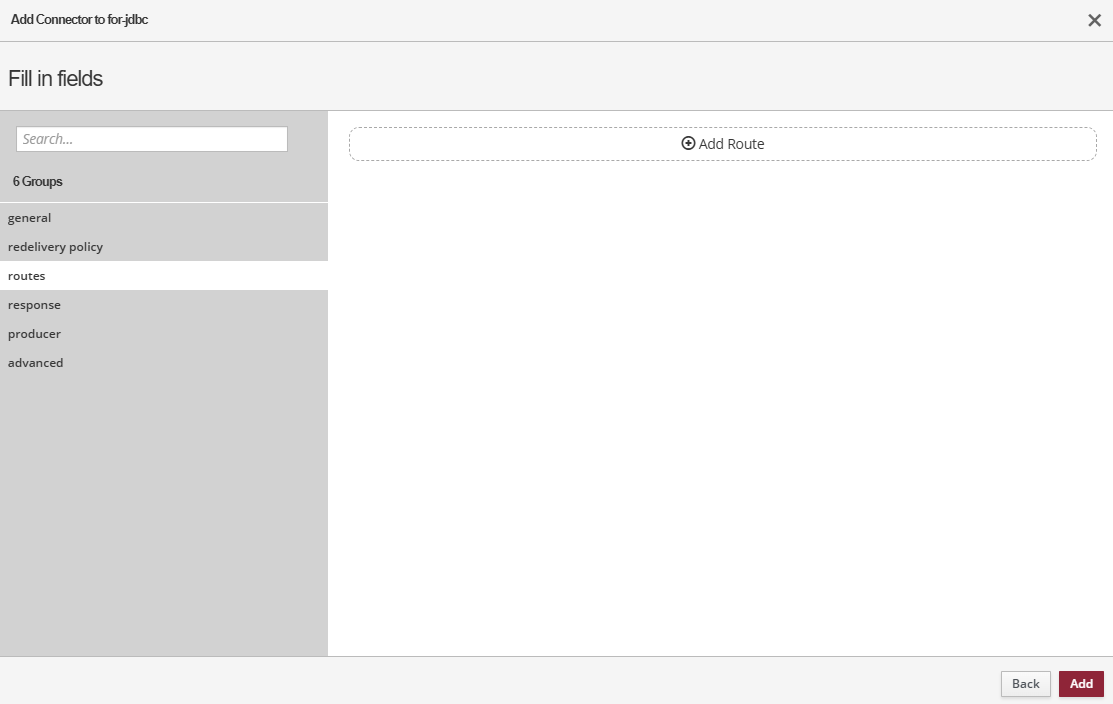Screen dimensions: 1113x704
Task: Click the Add Connector to for-jdbc title
Action: (80, 20)
